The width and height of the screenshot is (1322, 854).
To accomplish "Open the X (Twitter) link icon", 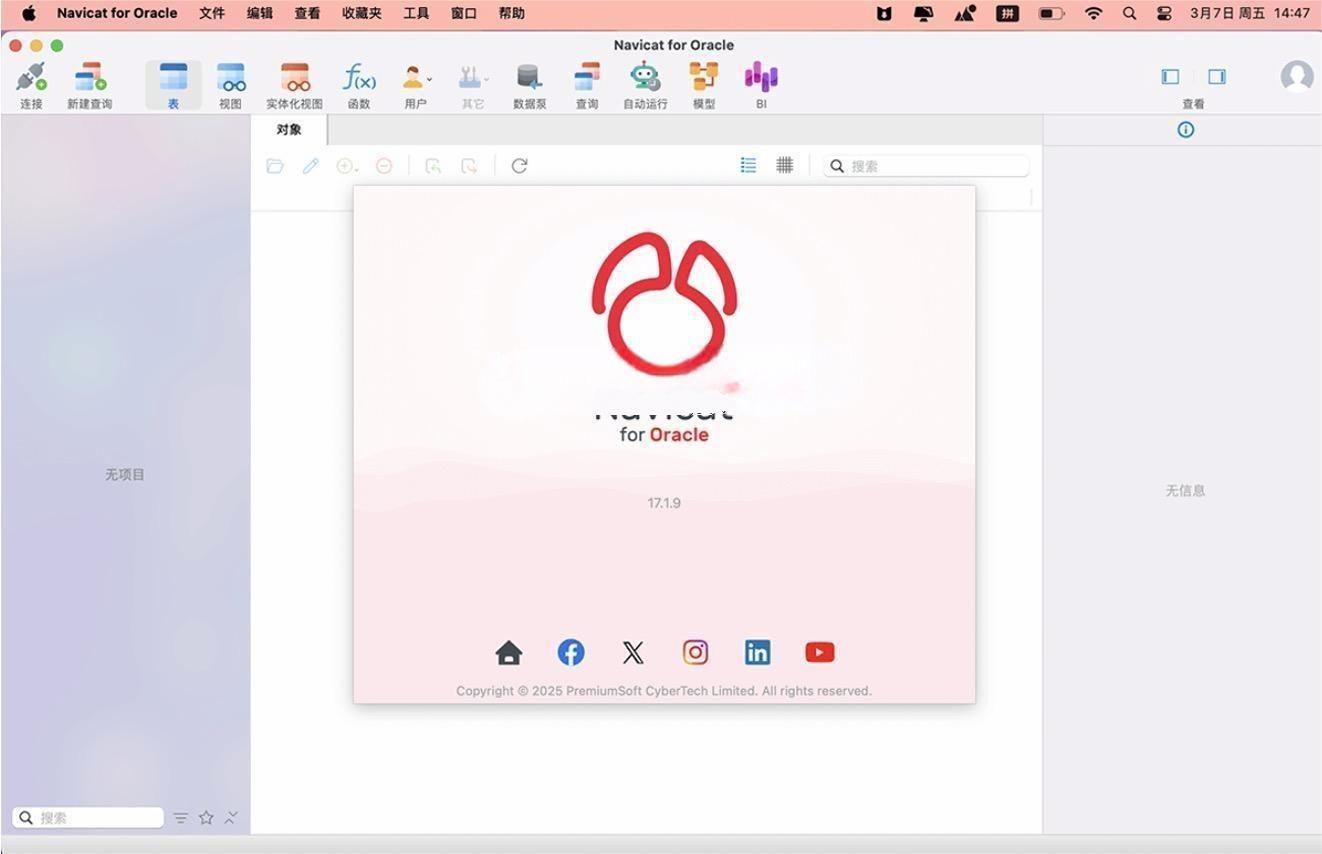I will pos(633,653).
